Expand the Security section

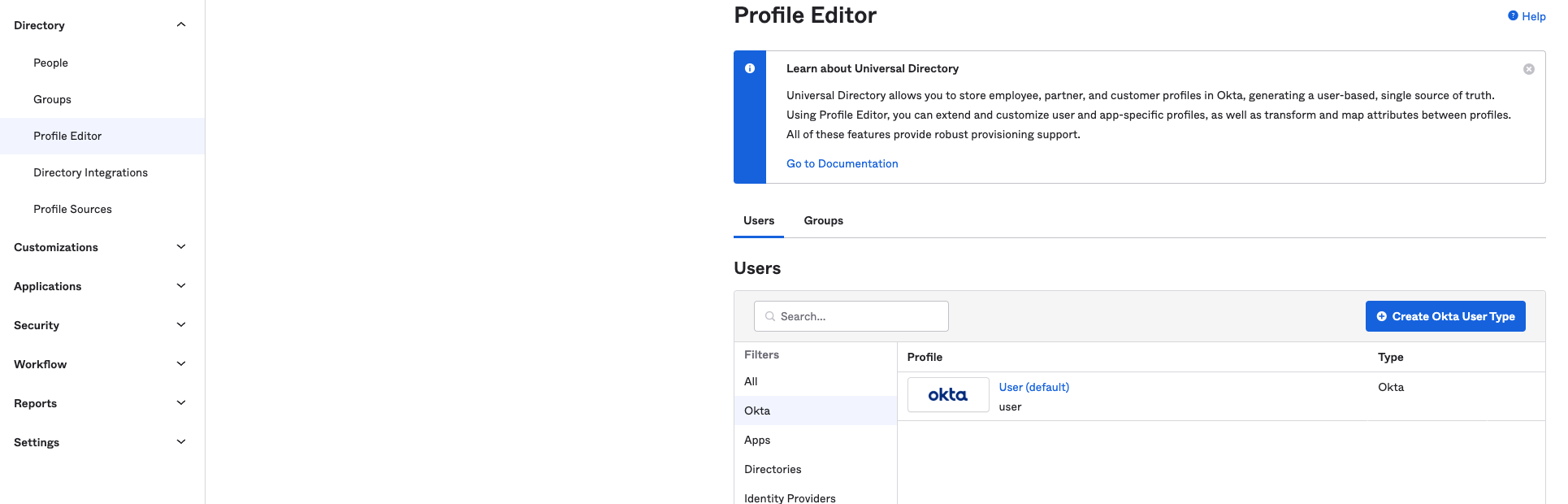pyautogui.click(x=181, y=325)
